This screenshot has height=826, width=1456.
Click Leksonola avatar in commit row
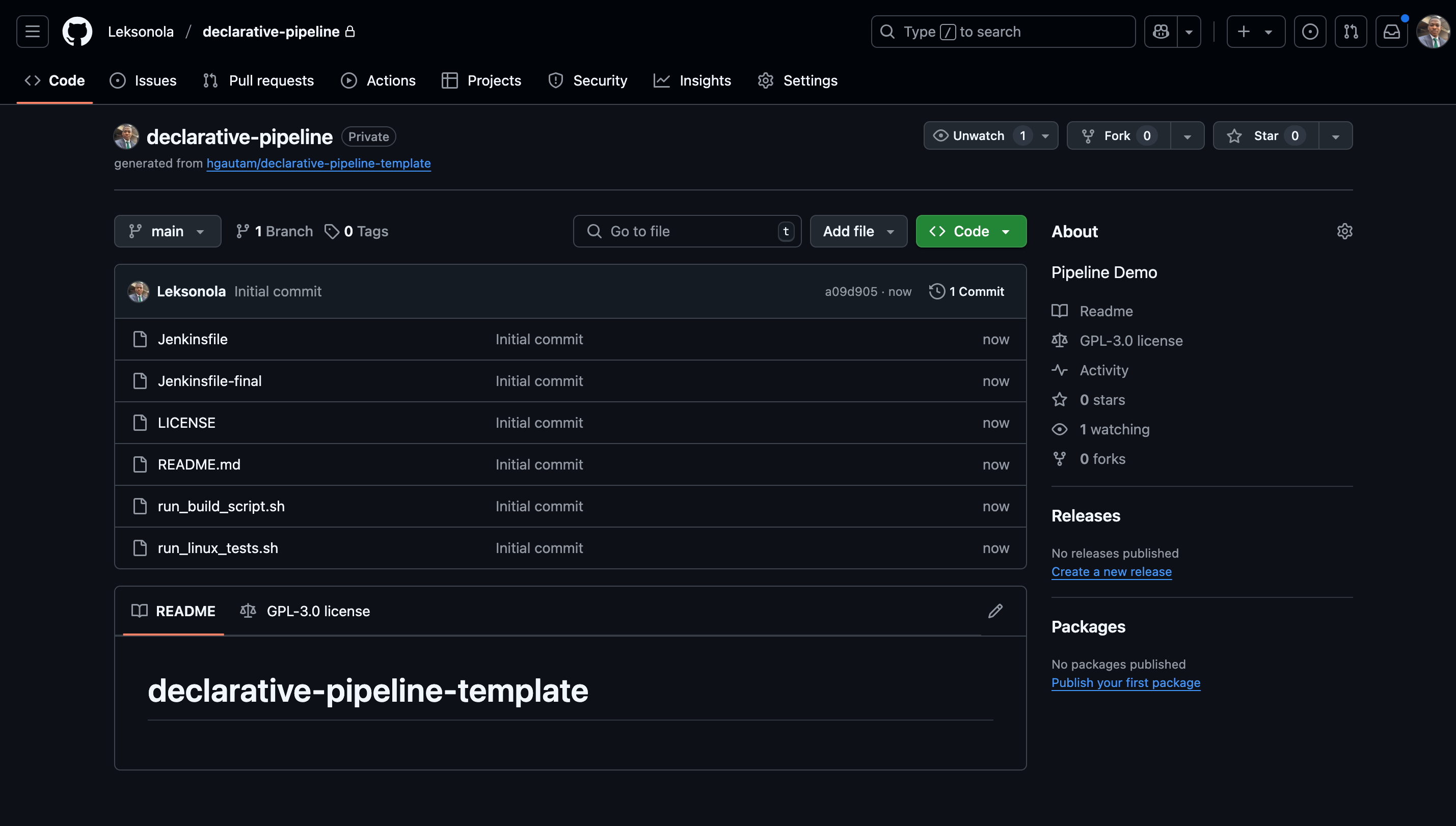click(x=138, y=292)
